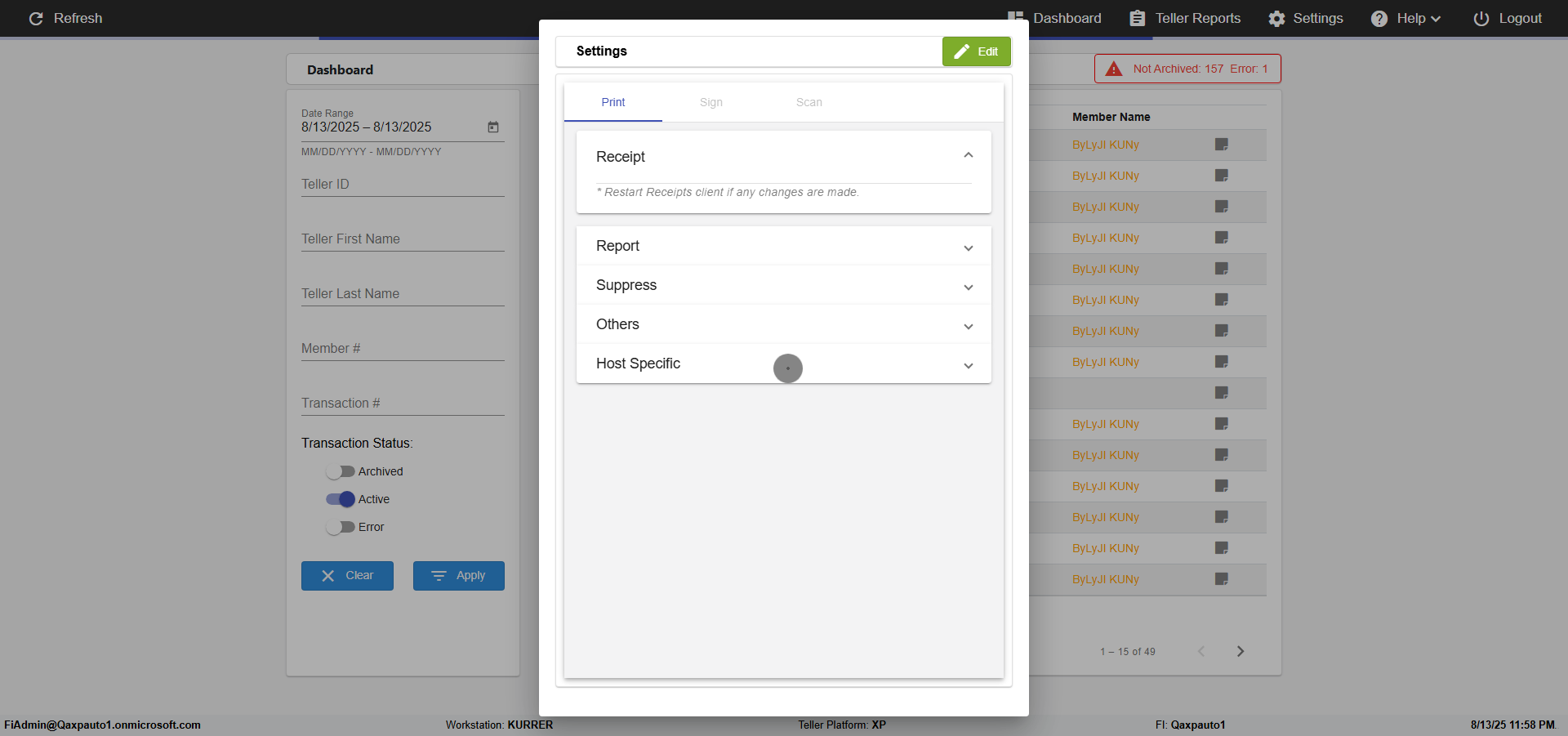Screen dimensions: 1568x736
Task: Click 'FI: Qaxpauto1' in the status bar
Action: coord(1190,725)
